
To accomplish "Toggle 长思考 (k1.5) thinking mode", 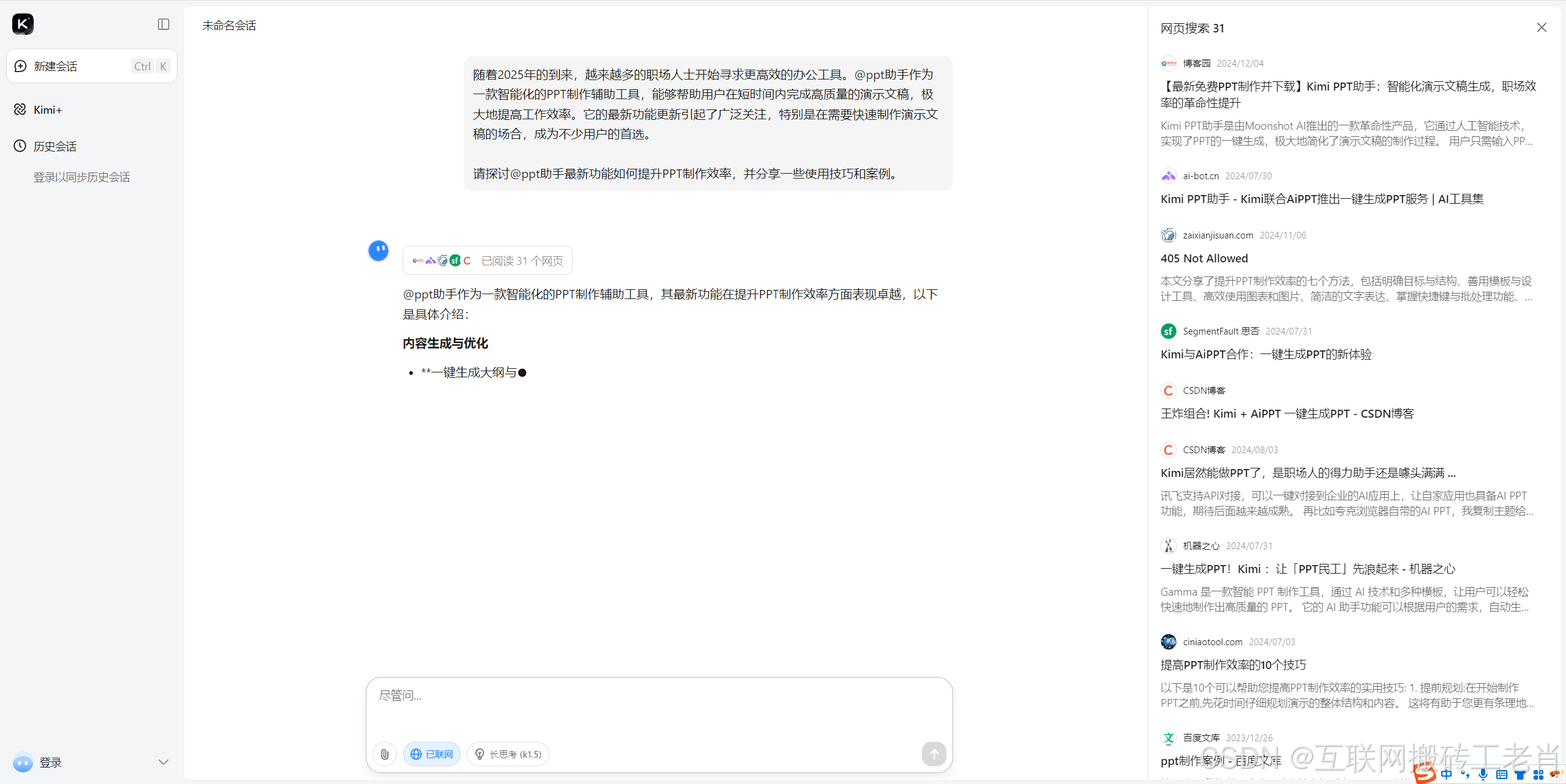I will click(x=508, y=754).
